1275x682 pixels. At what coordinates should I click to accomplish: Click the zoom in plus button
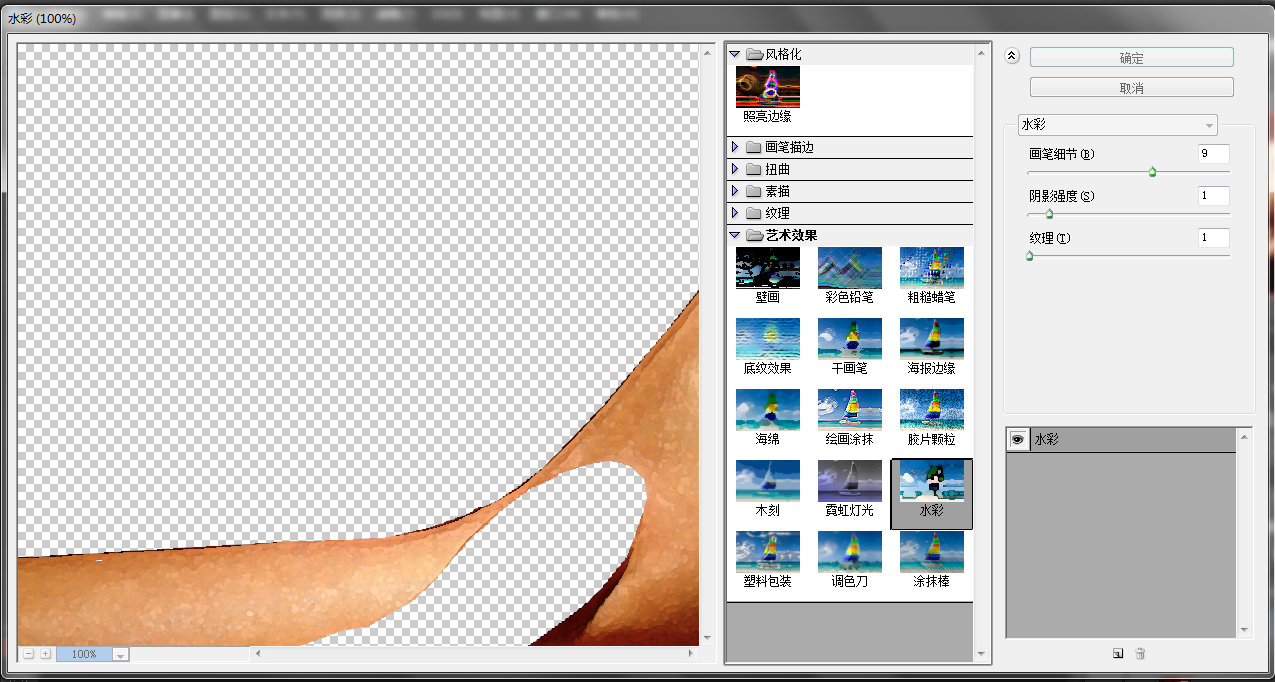pyautogui.click(x=46, y=654)
